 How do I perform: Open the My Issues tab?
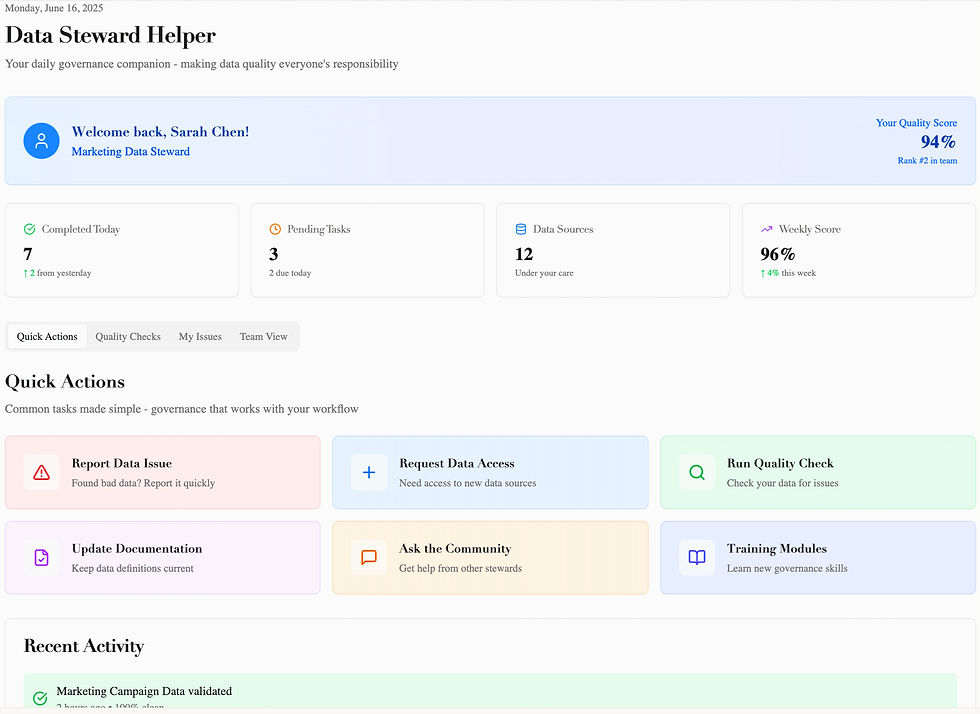pyautogui.click(x=200, y=337)
